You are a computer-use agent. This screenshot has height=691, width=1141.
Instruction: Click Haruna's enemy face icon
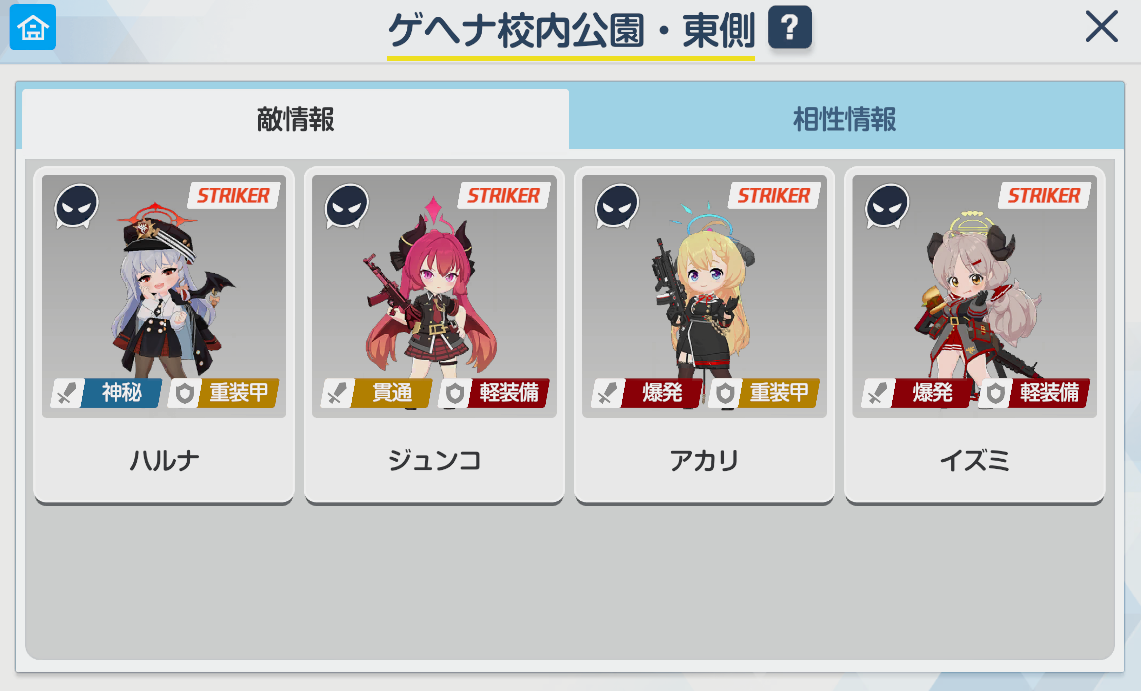coord(76,206)
